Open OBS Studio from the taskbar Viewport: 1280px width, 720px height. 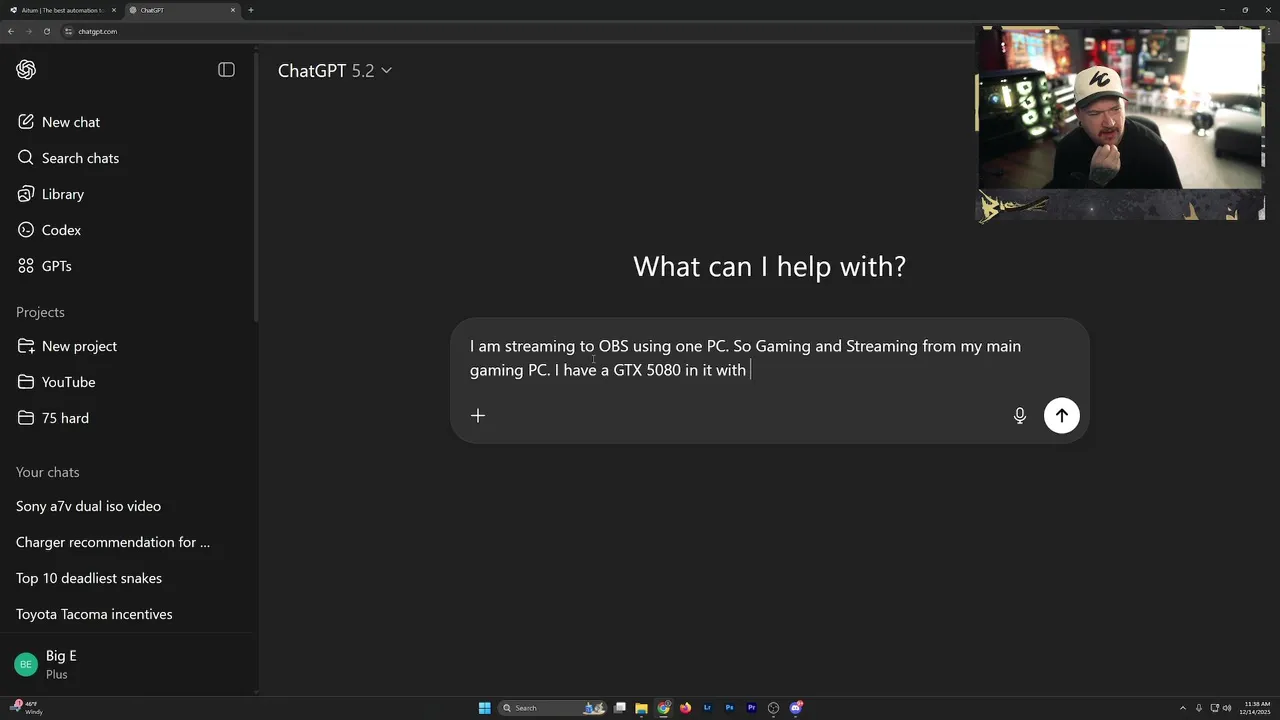(x=773, y=708)
